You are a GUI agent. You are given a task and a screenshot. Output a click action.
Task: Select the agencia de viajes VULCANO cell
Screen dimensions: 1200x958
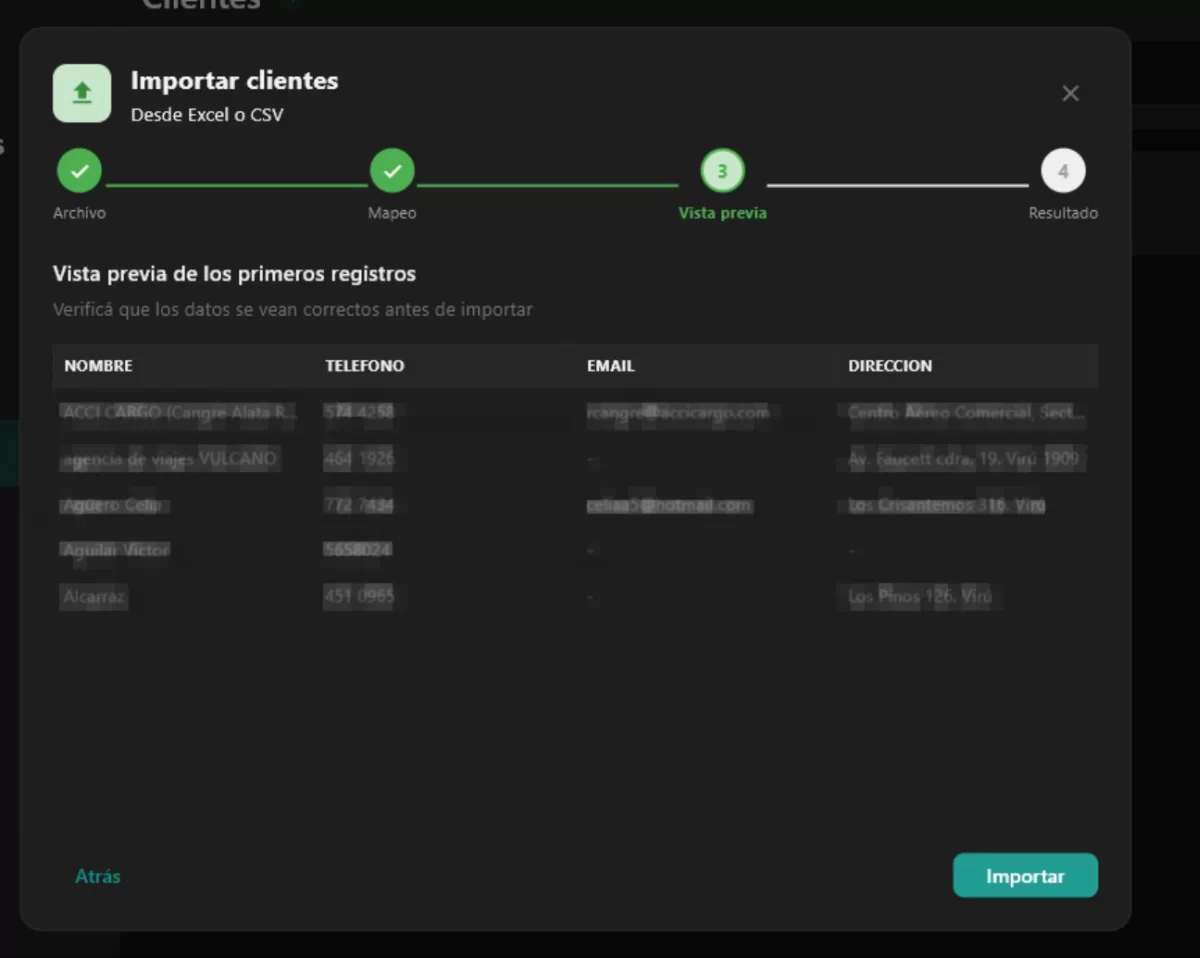click(169, 459)
